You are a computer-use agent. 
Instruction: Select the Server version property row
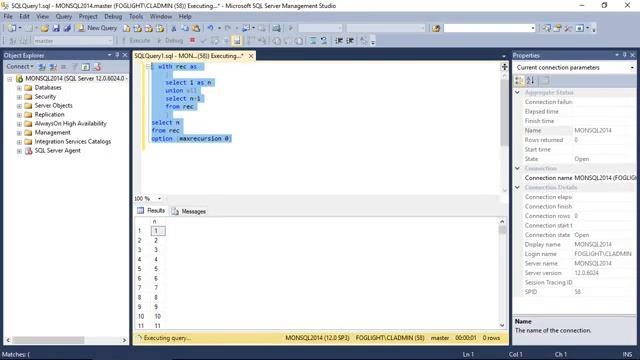[x=576, y=273]
